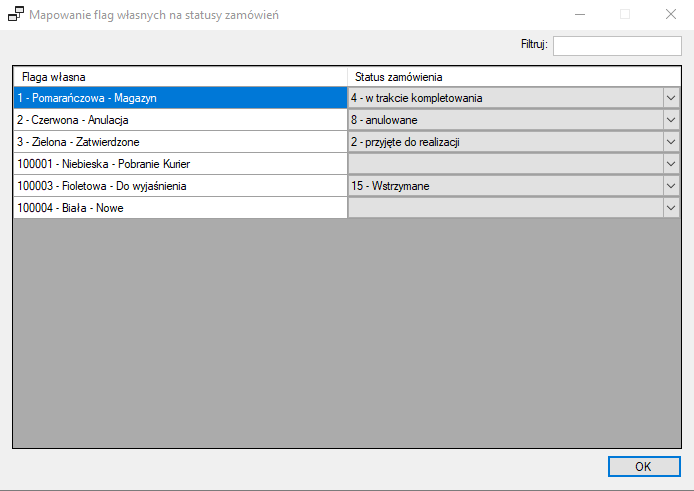The width and height of the screenshot is (694, 491).
Task: Click the empty gray area below the table rows
Action: coord(346,330)
